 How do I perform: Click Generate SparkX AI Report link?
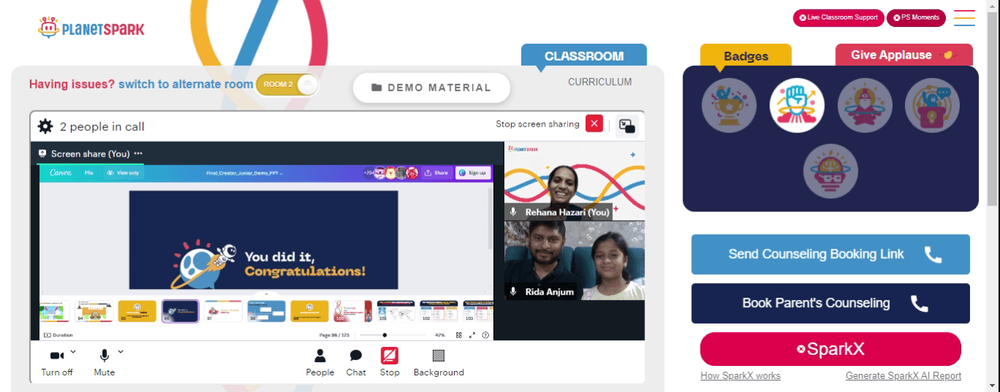coord(903,376)
